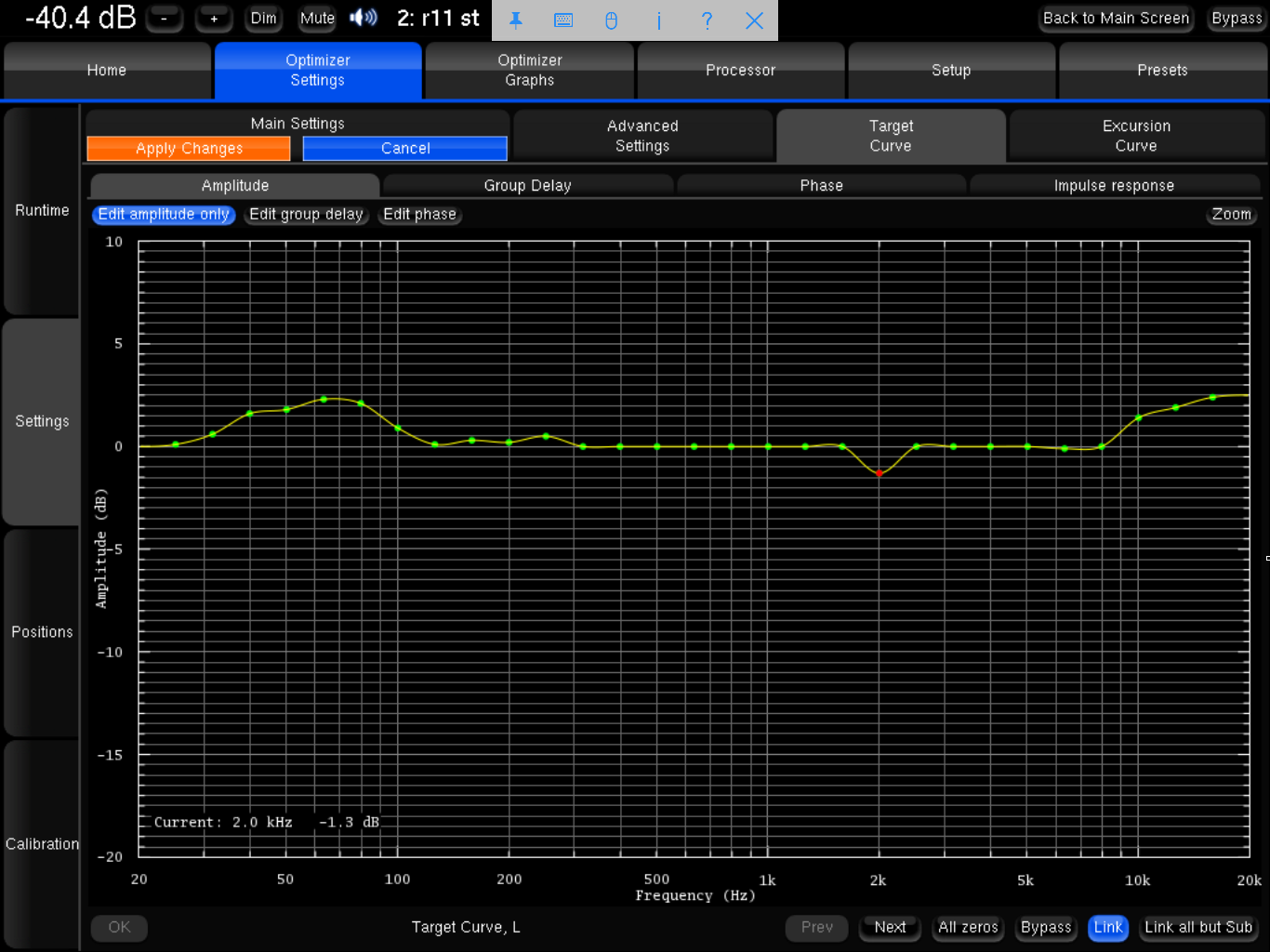1270x952 pixels.
Task: Select Edit phase mode
Action: [419, 215]
